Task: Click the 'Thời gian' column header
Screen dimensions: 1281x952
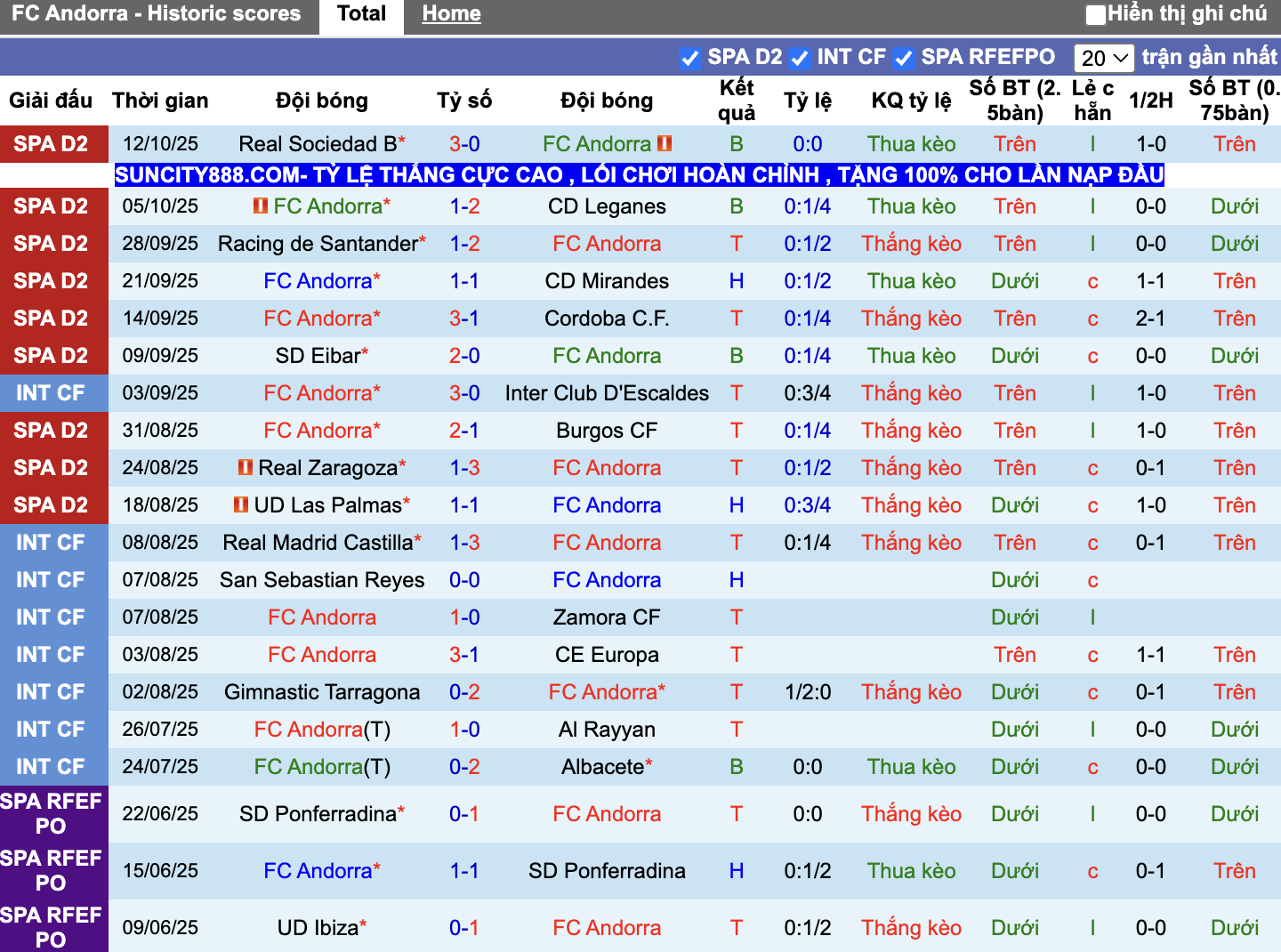Action: point(160,101)
